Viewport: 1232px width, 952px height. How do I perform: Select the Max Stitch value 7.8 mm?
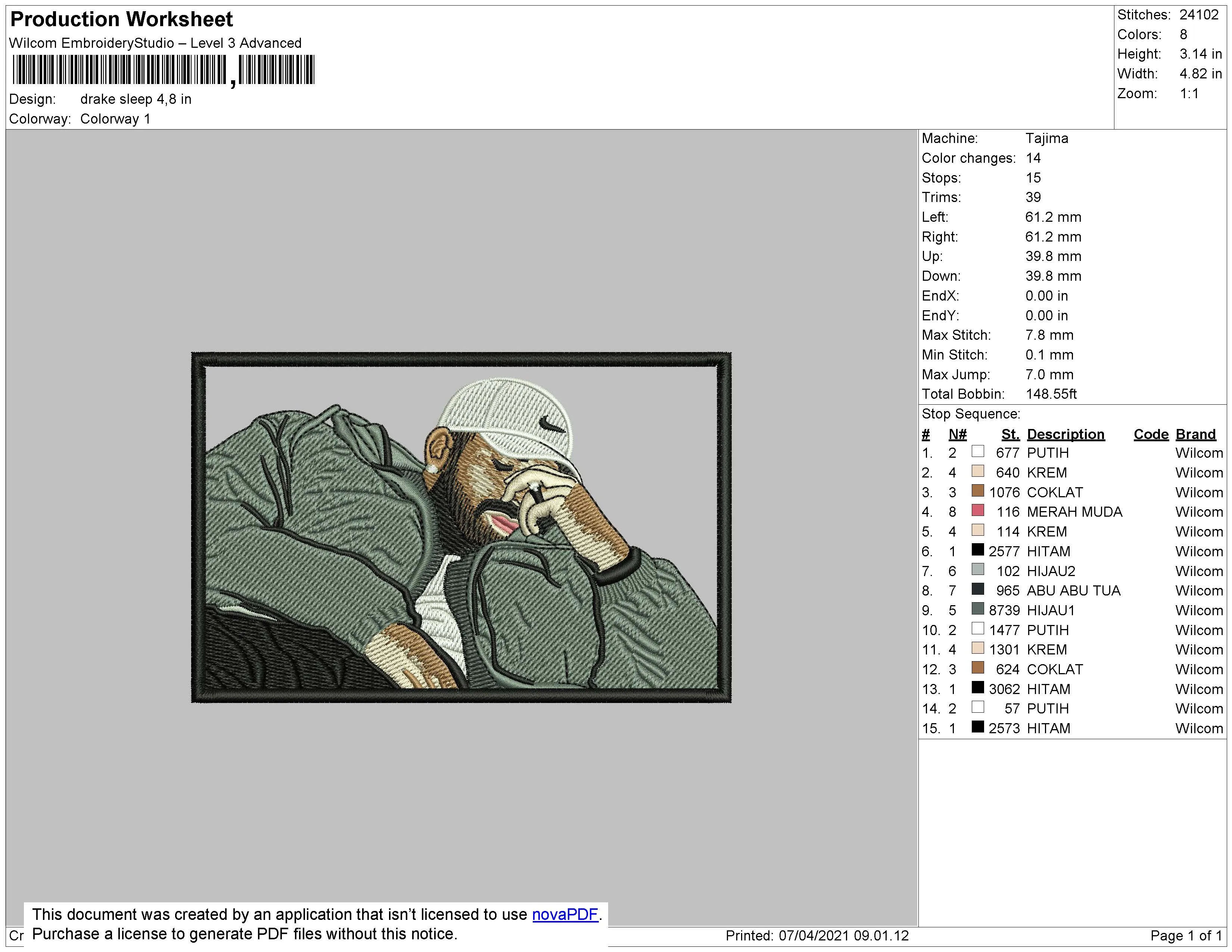(1049, 335)
